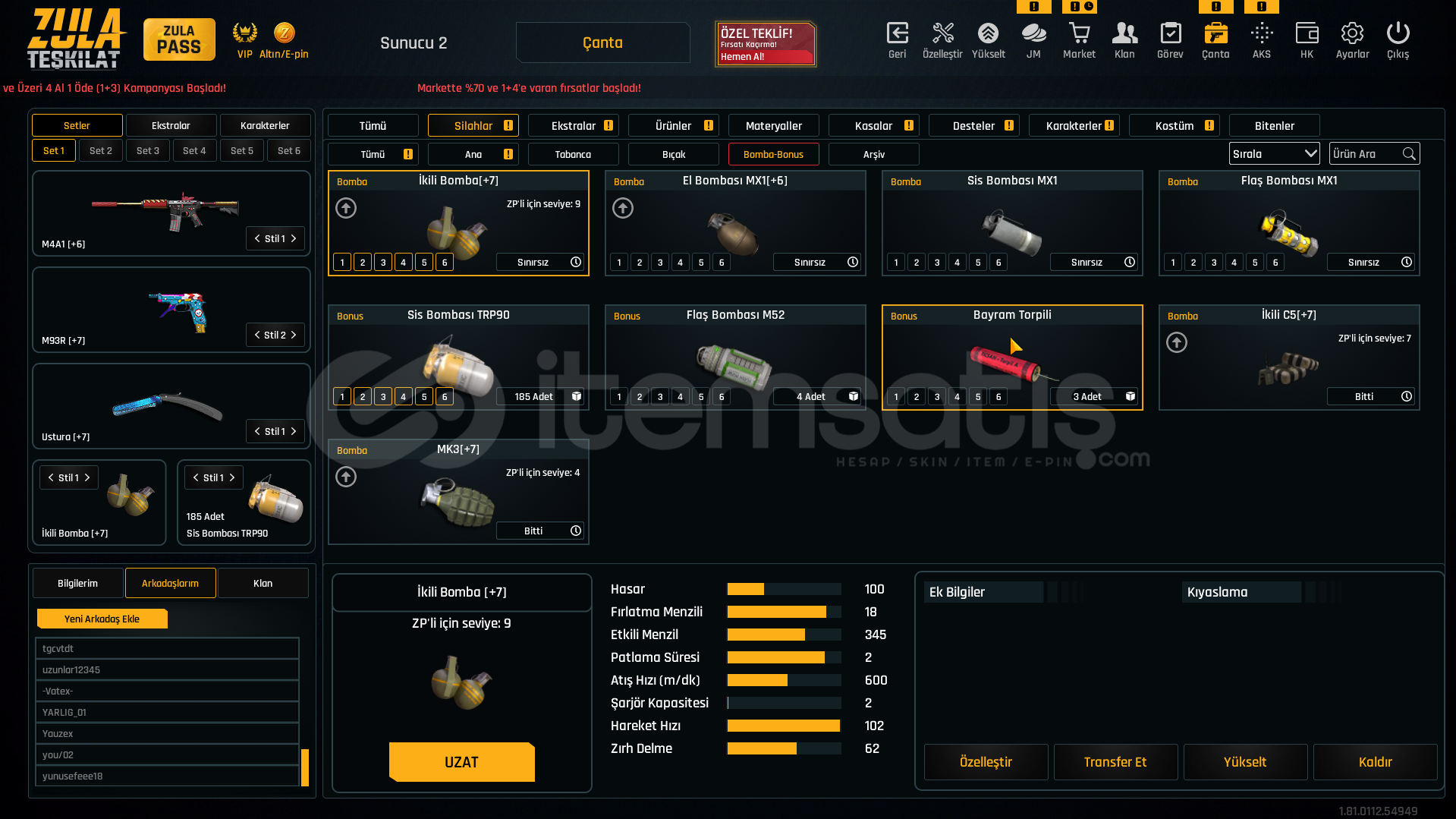The image size is (1456, 819).
Task: Click next style arrow for M93R [+7]
Action: pyautogui.click(x=294, y=335)
